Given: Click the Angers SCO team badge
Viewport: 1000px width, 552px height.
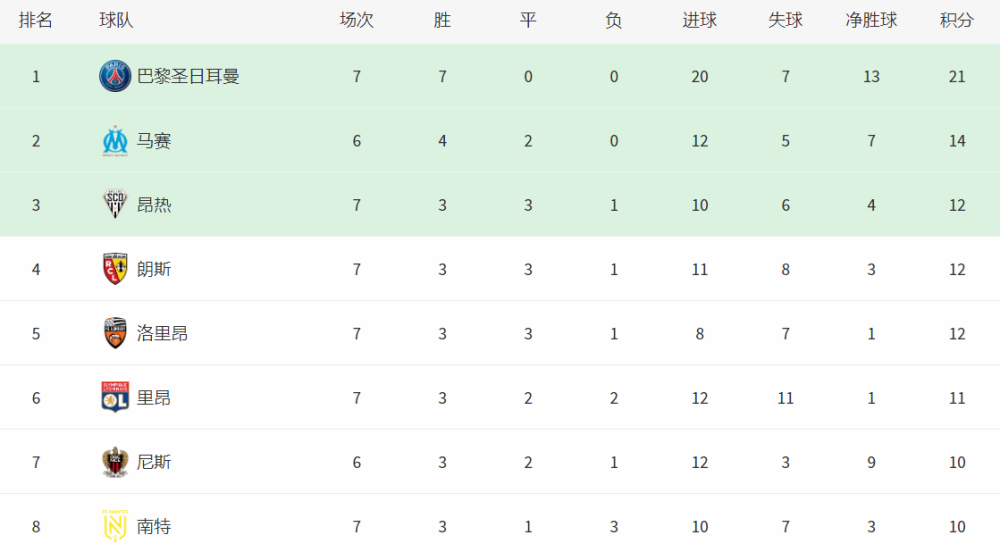Looking at the screenshot, I should pos(115,205).
